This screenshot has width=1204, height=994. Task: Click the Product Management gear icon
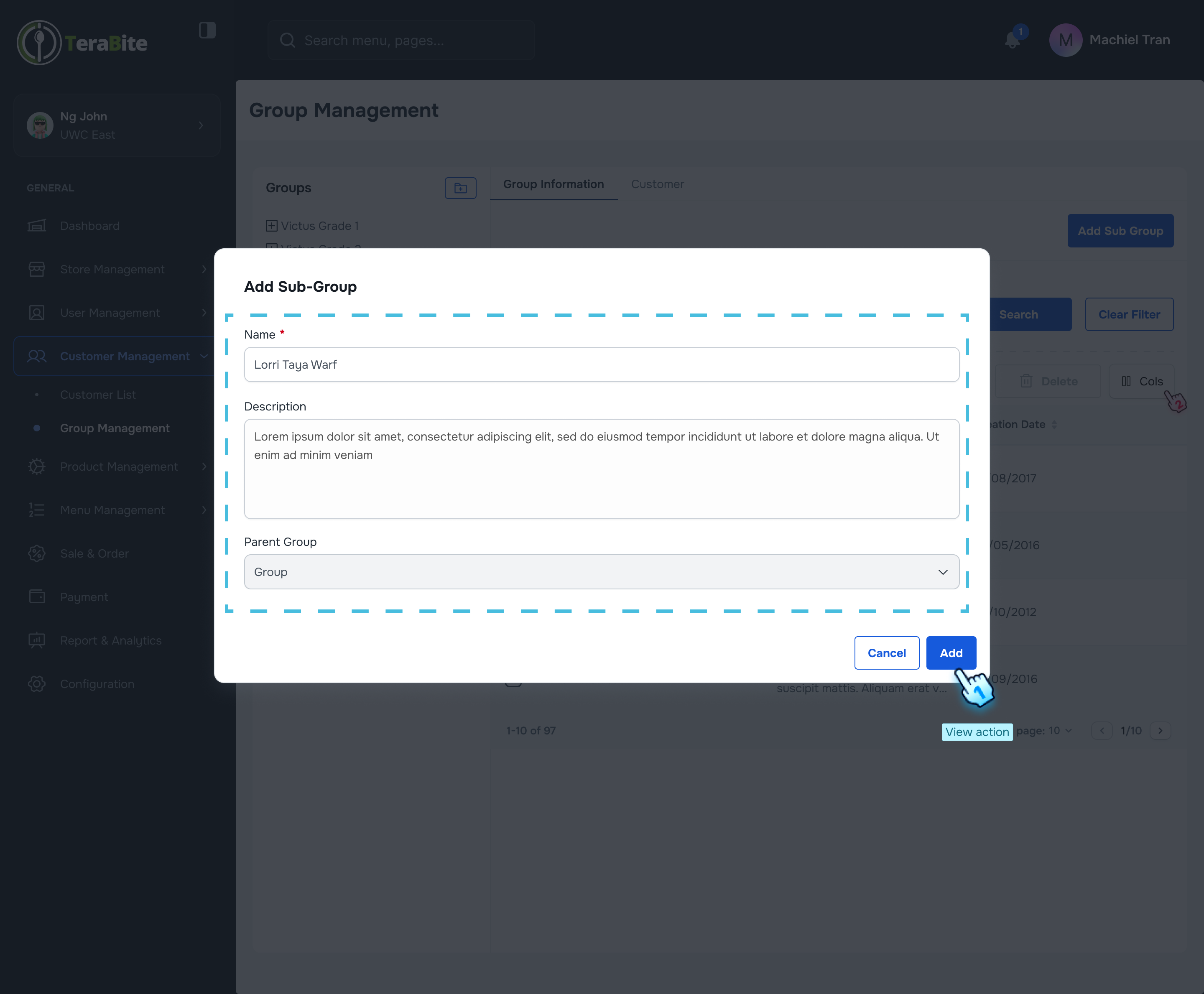tap(37, 466)
